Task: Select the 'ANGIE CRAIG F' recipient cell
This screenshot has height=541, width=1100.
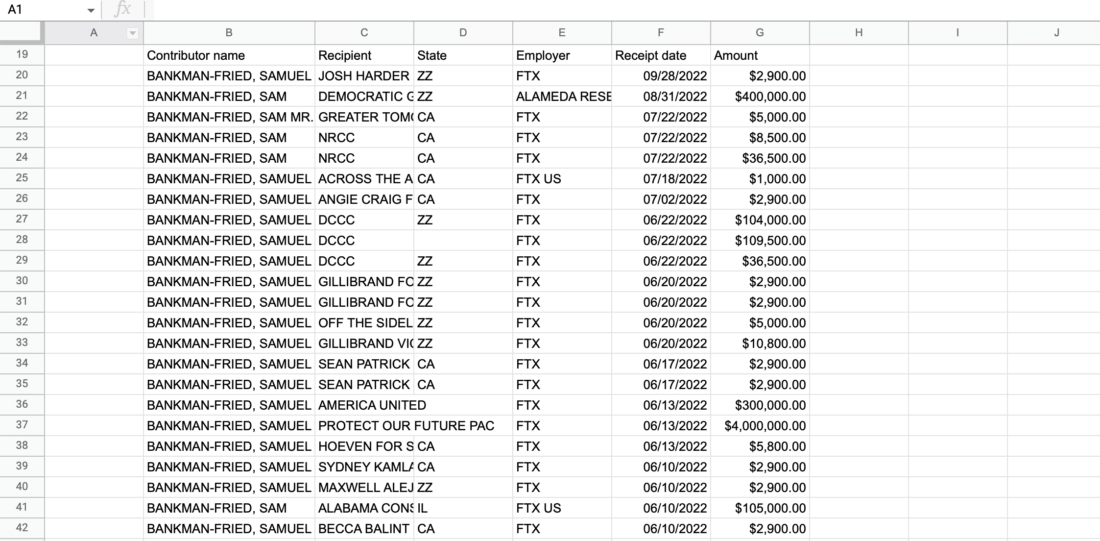Action: [364, 199]
